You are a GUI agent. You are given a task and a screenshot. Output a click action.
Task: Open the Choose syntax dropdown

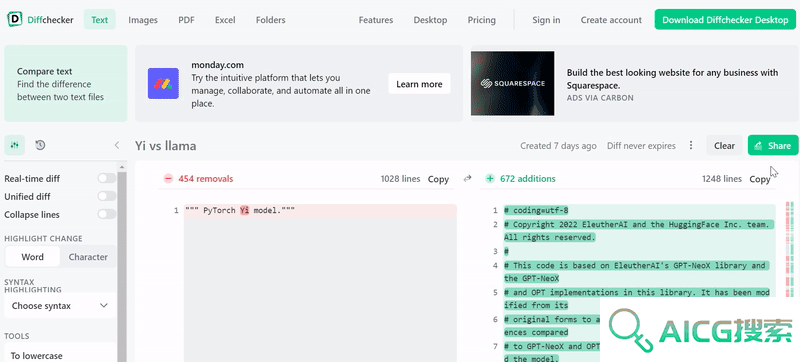point(60,306)
